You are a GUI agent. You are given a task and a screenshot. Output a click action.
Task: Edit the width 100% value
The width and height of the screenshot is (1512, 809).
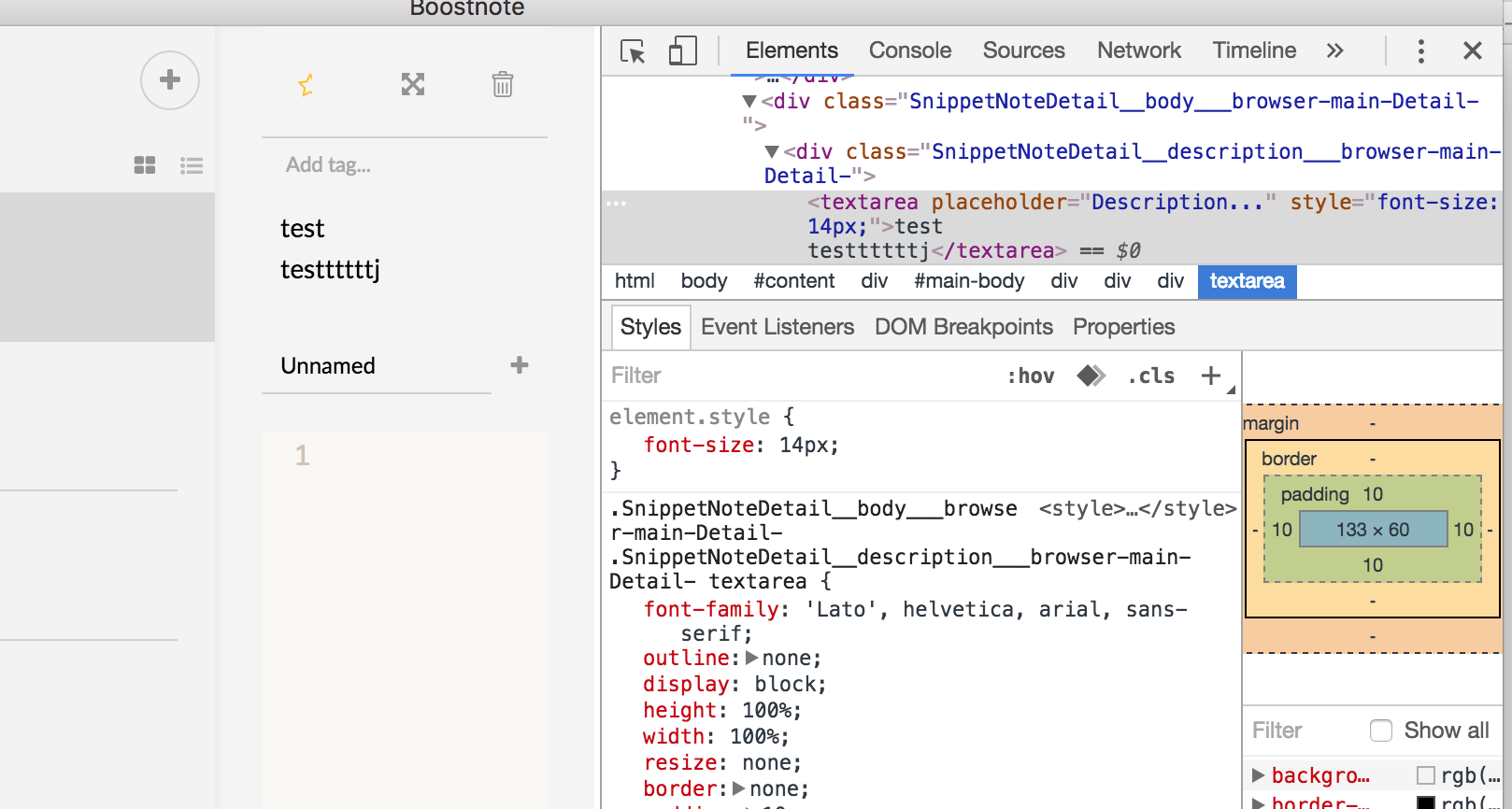click(756, 736)
